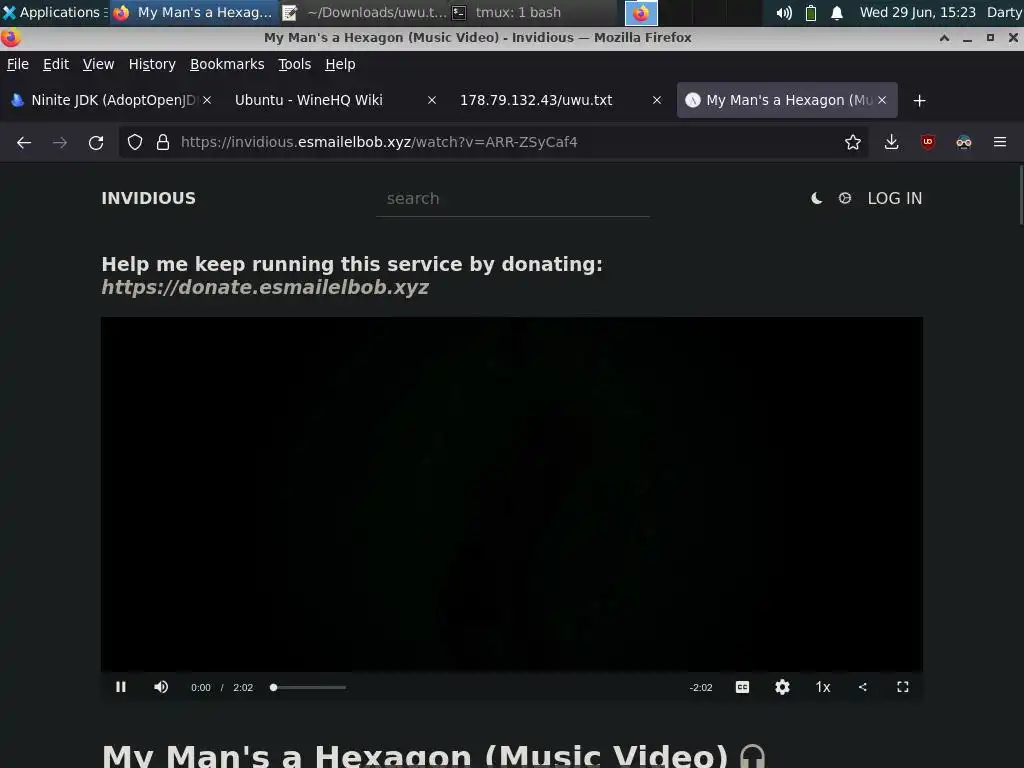1024x768 pixels.
Task: Open the masked-face extension icon
Action: 963,142
